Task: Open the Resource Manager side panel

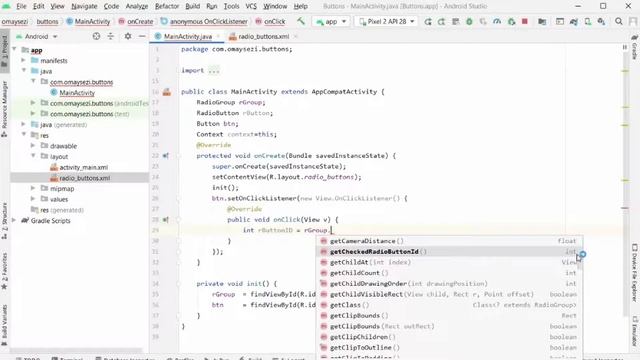Action: tap(4, 109)
